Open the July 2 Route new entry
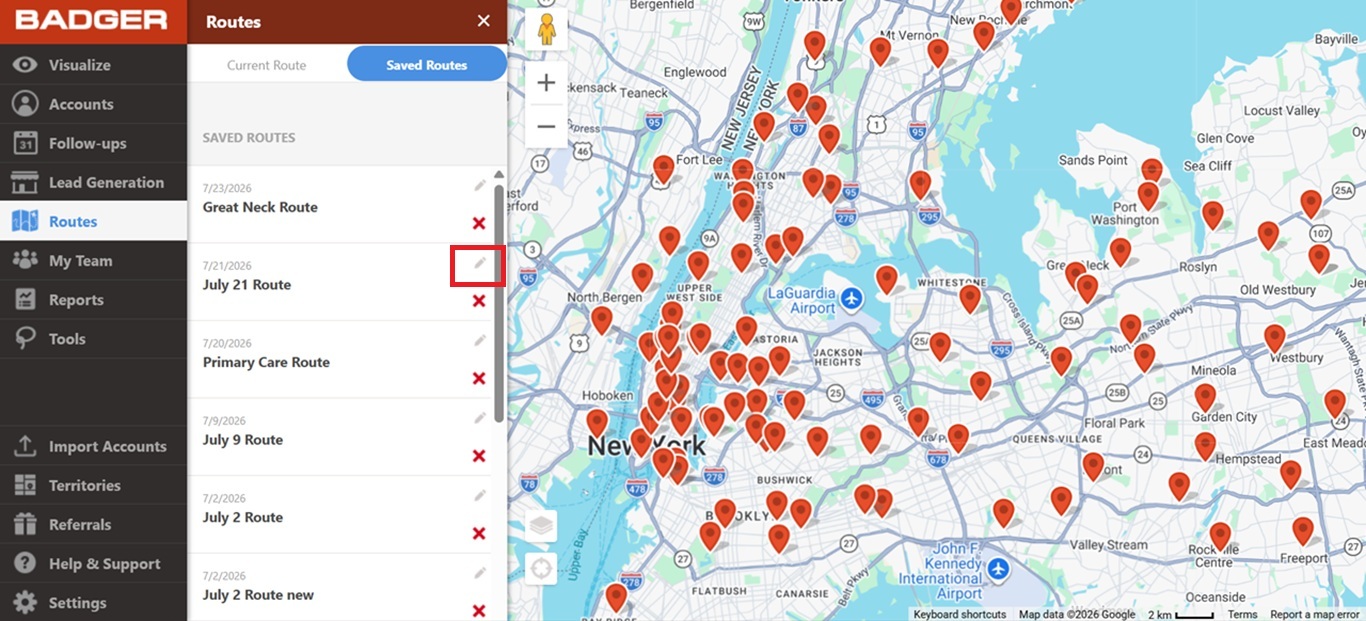The width and height of the screenshot is (1366, 621). tap(258, 595)
